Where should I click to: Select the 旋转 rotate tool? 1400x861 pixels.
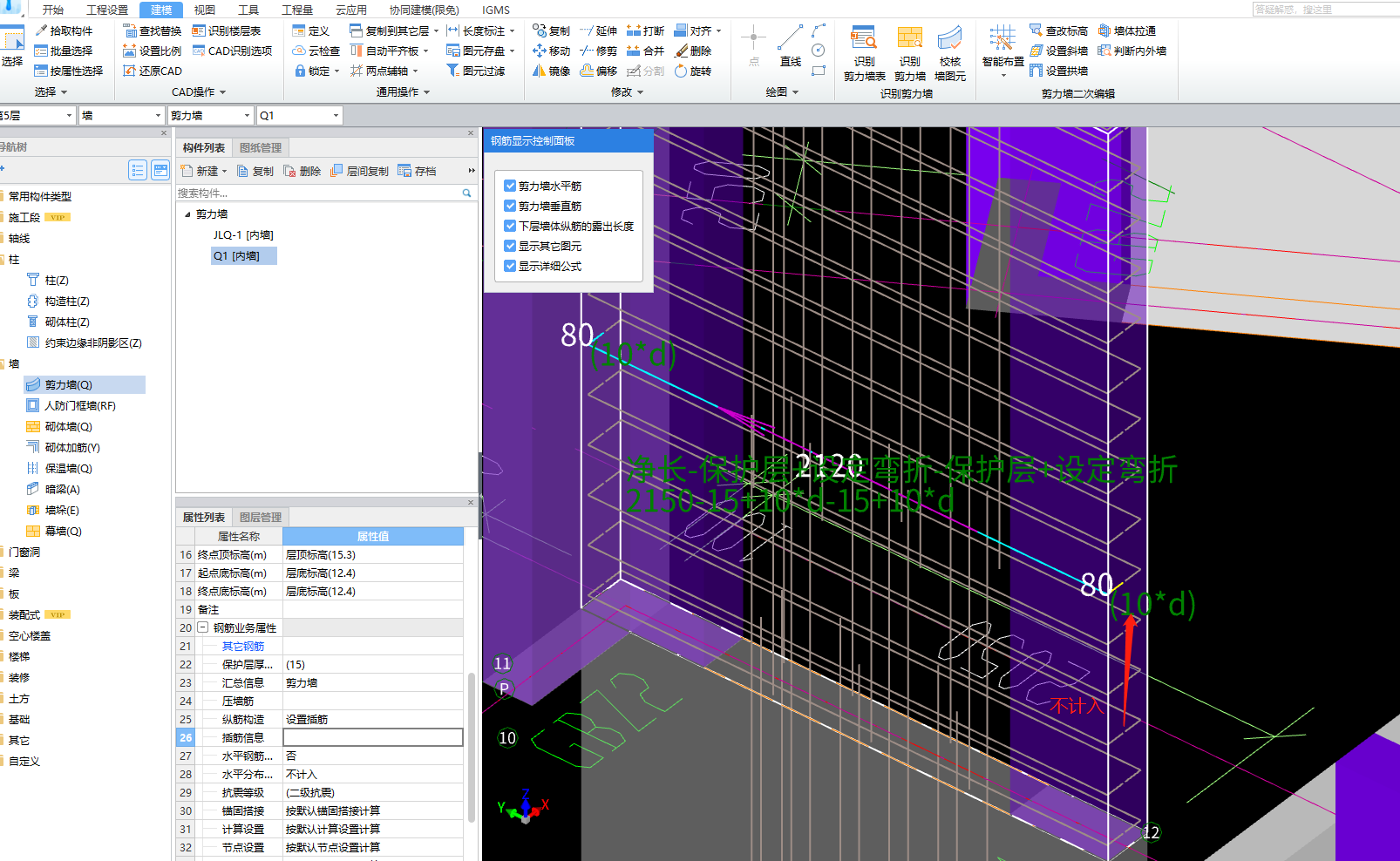click(x=693, y=71)
